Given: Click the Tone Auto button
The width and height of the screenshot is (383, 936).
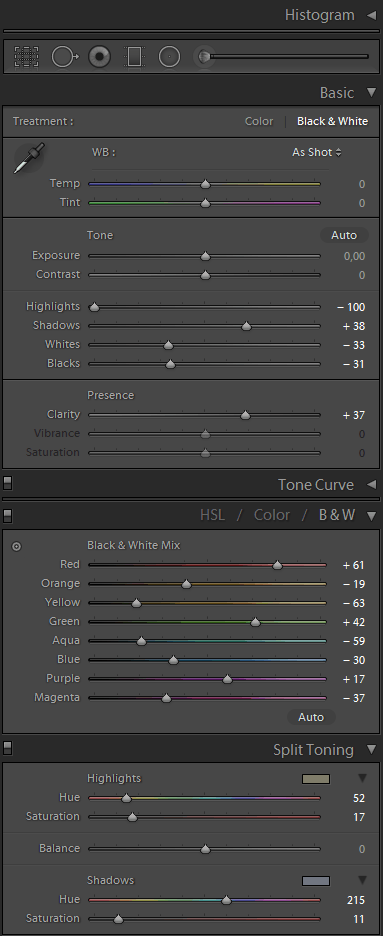Looking at the screenshot, I should (344, 235).
